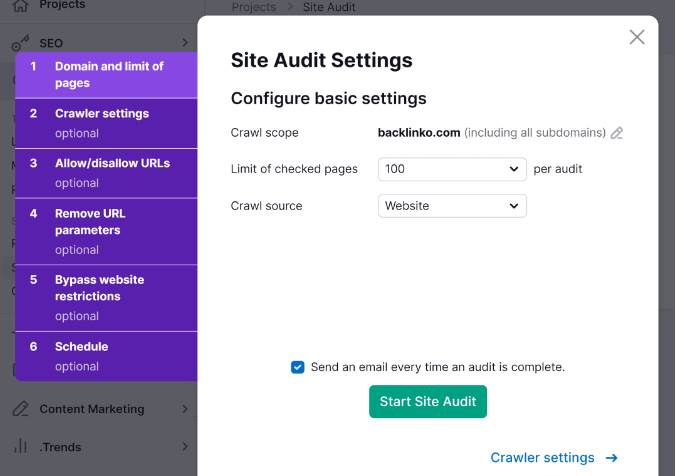Open the Limit of checked pages dropdown
The image size is (676, 476).
click(452, 169)
